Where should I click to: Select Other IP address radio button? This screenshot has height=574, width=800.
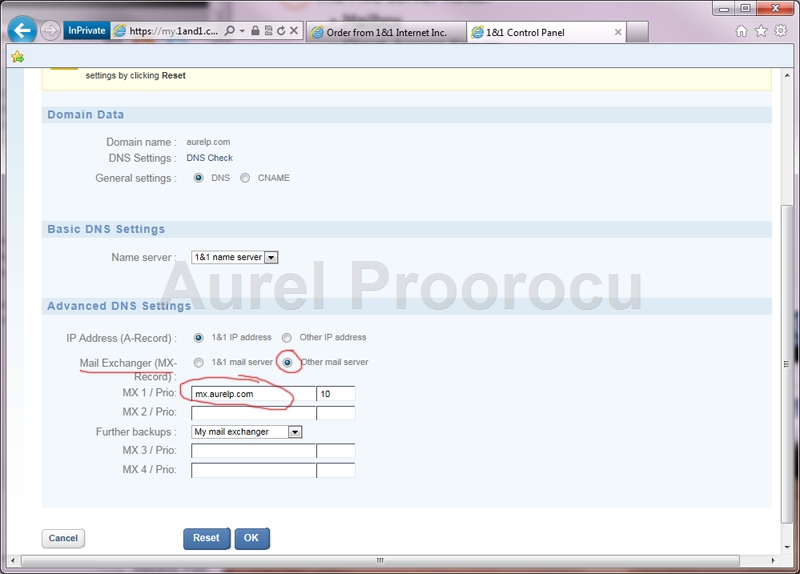click(287, 338)
